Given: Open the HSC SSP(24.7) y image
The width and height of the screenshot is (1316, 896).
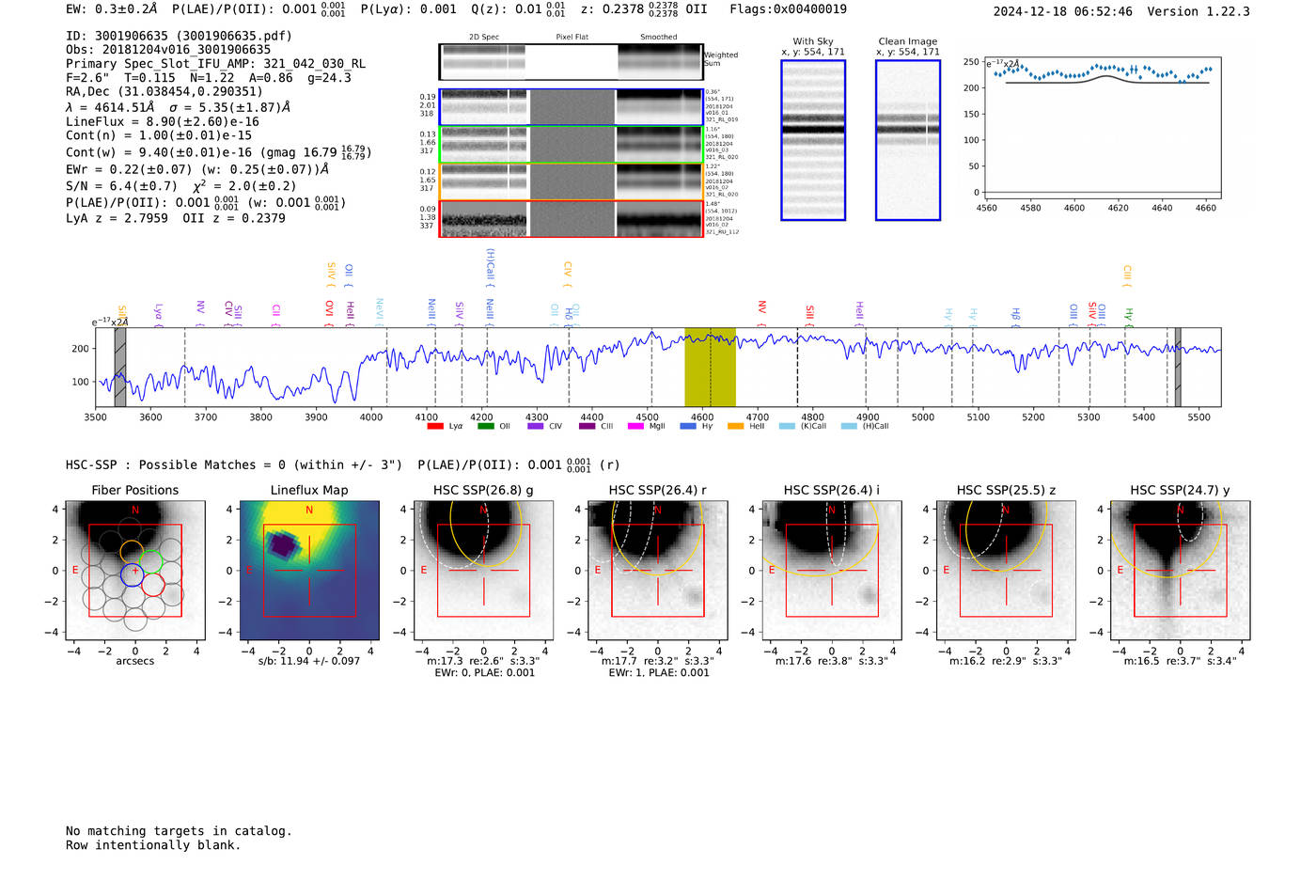Looking at the screenshot, I should click(1180, 570).
